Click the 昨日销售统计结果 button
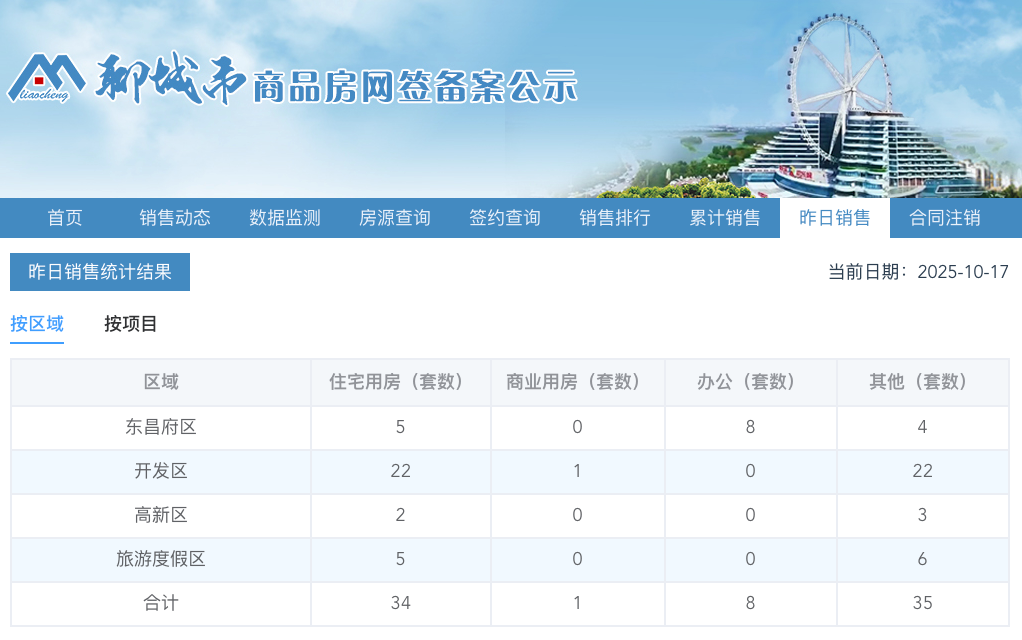This screenshot has width=1022, height=640. [x=99, y=271]
